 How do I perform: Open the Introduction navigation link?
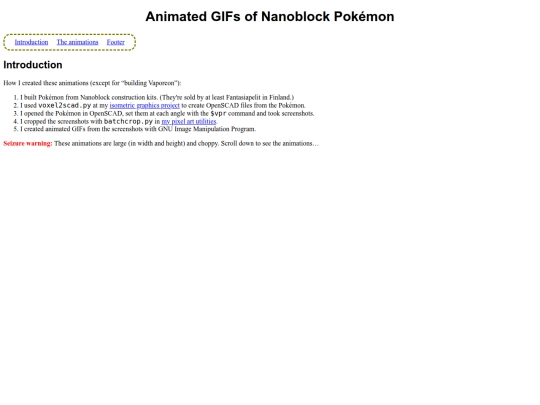[x=31, y=42]
